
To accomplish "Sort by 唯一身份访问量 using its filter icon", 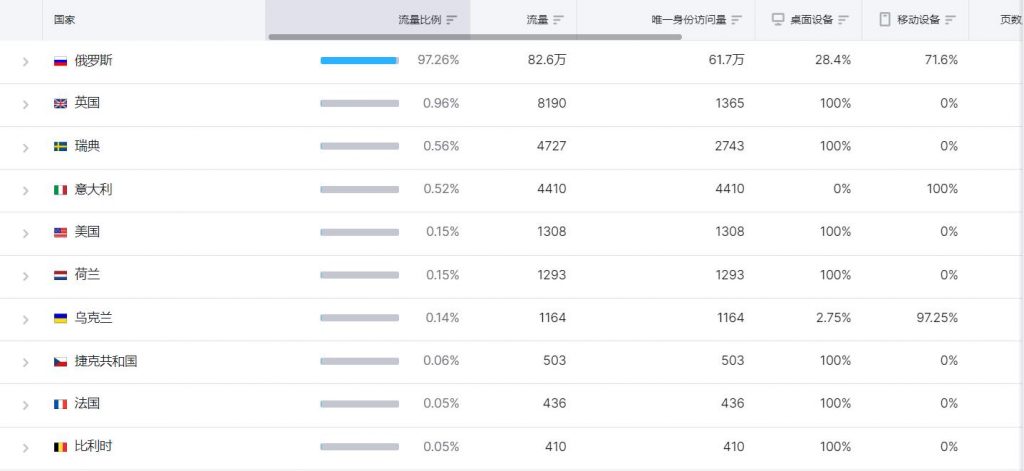I will [737, 20].
